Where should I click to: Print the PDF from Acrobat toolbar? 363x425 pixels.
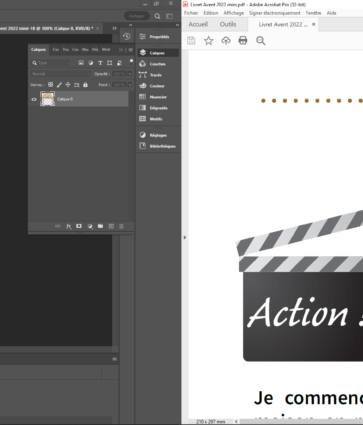(x=243, y=41)
